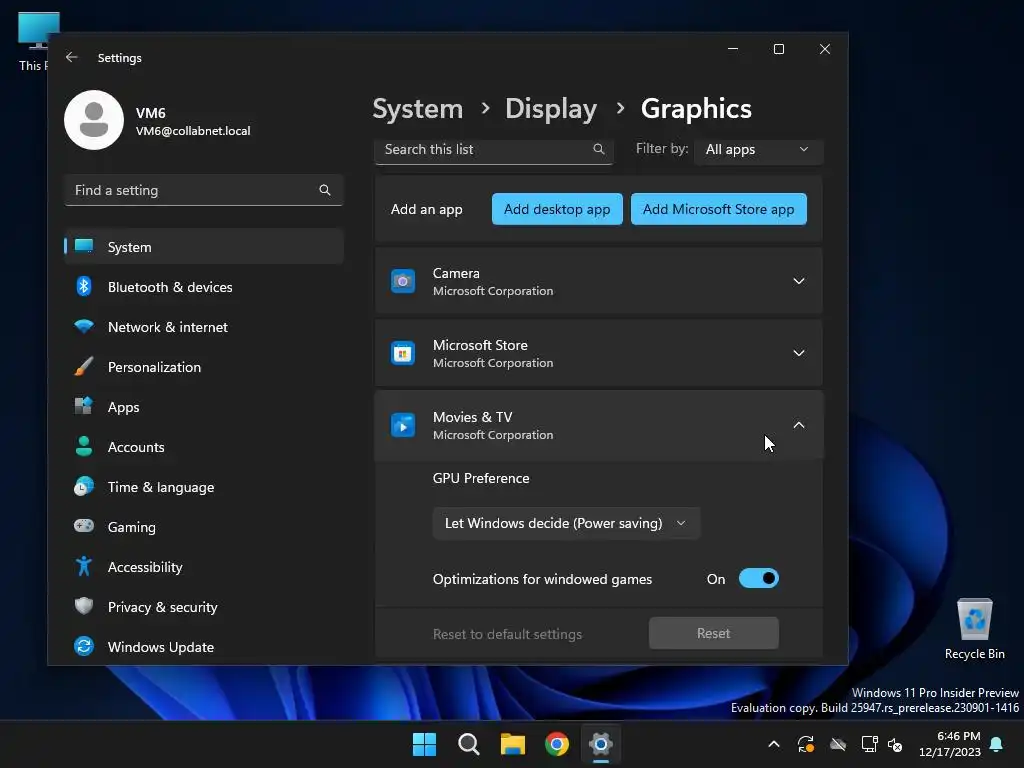Click the network tray icon
The height and width of the screenshot is (768, 1024).
pyautogui.click(x=869, y=744)
